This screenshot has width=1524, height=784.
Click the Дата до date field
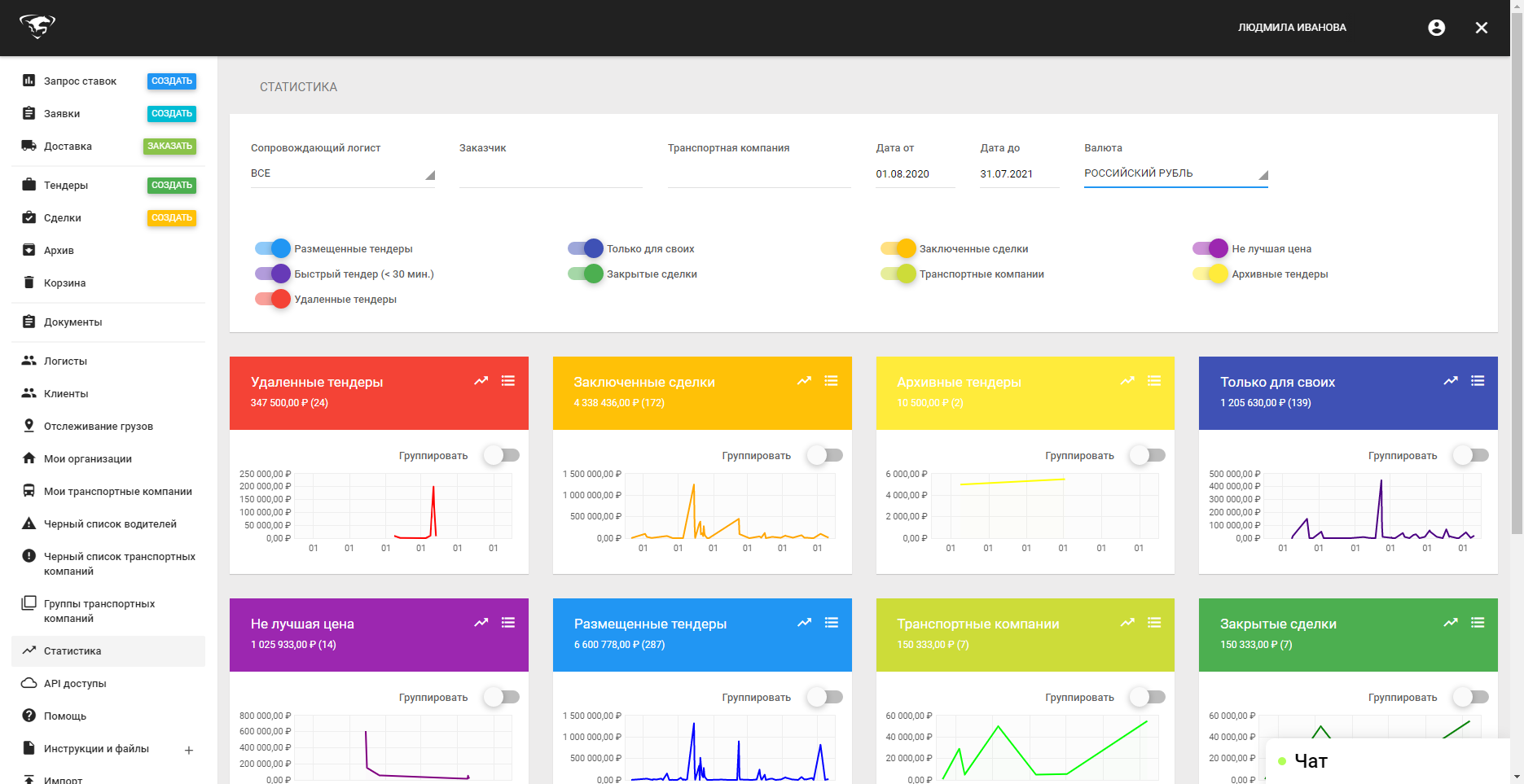1020,174
